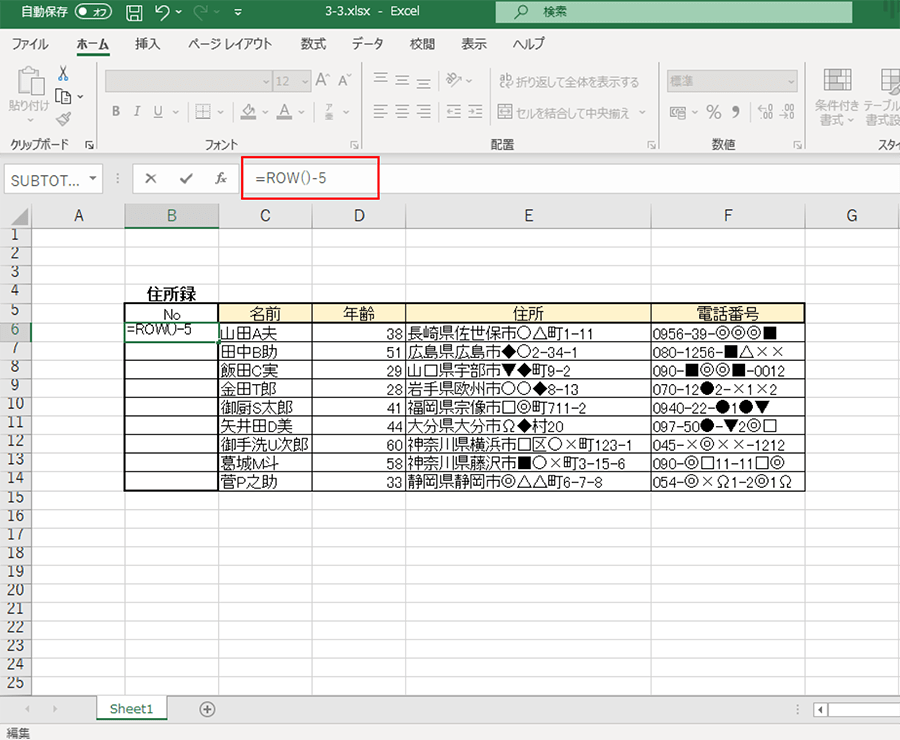The width and height of the screenshot is (900, 740).
Task: Toggle Italic formatting button
Action: click(x=137, y=111)
